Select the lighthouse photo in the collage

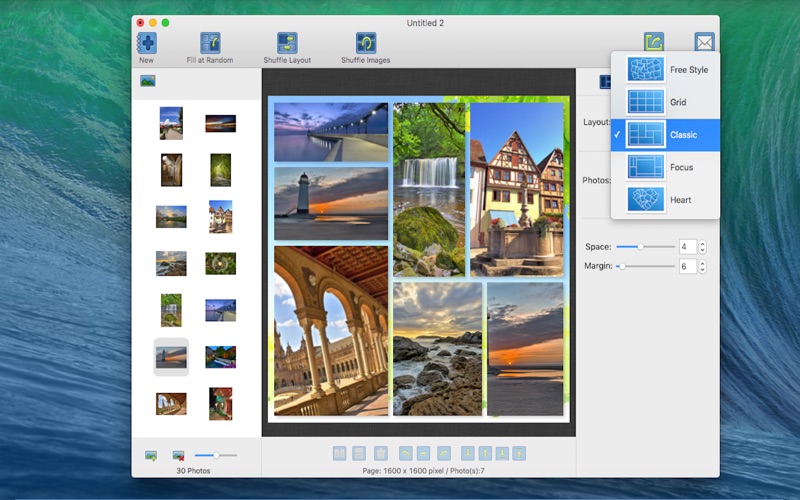pyautogui.click(x=331, y=203)
